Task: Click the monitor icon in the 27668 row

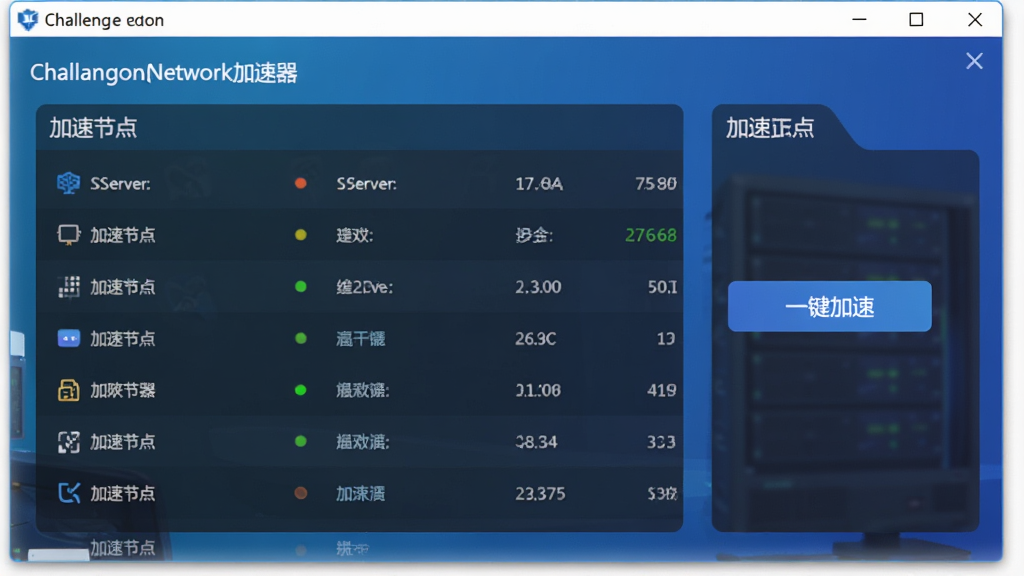Action: pyautogui.click(x=68, y=235)
